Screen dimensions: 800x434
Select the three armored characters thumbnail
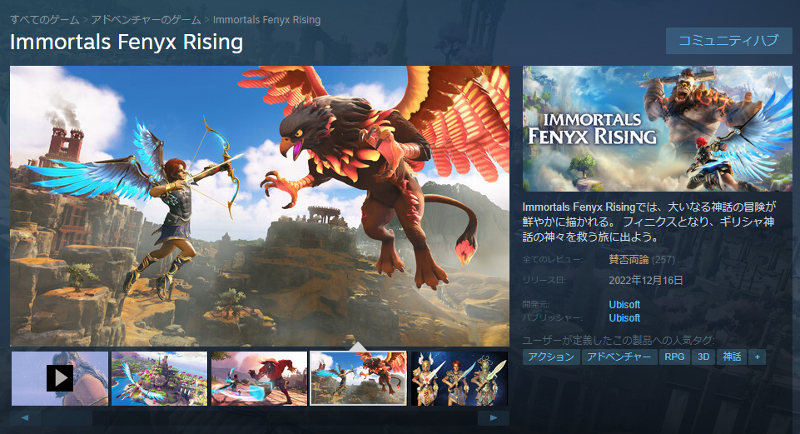[x=459, y=378]
